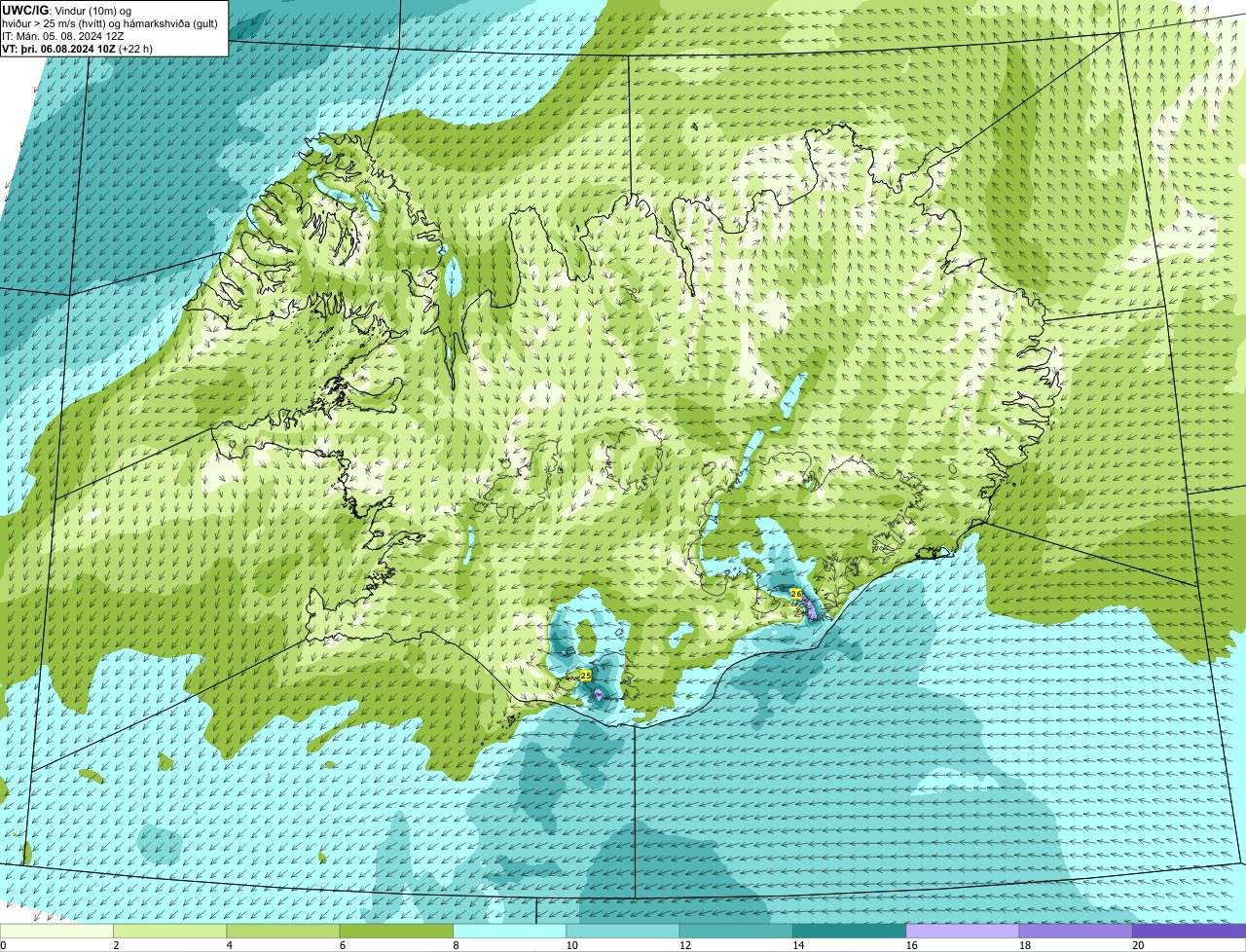Select the light green 2–4 m/s legend swatch
Screen dimensions: 1246x952
click(170, 931)
